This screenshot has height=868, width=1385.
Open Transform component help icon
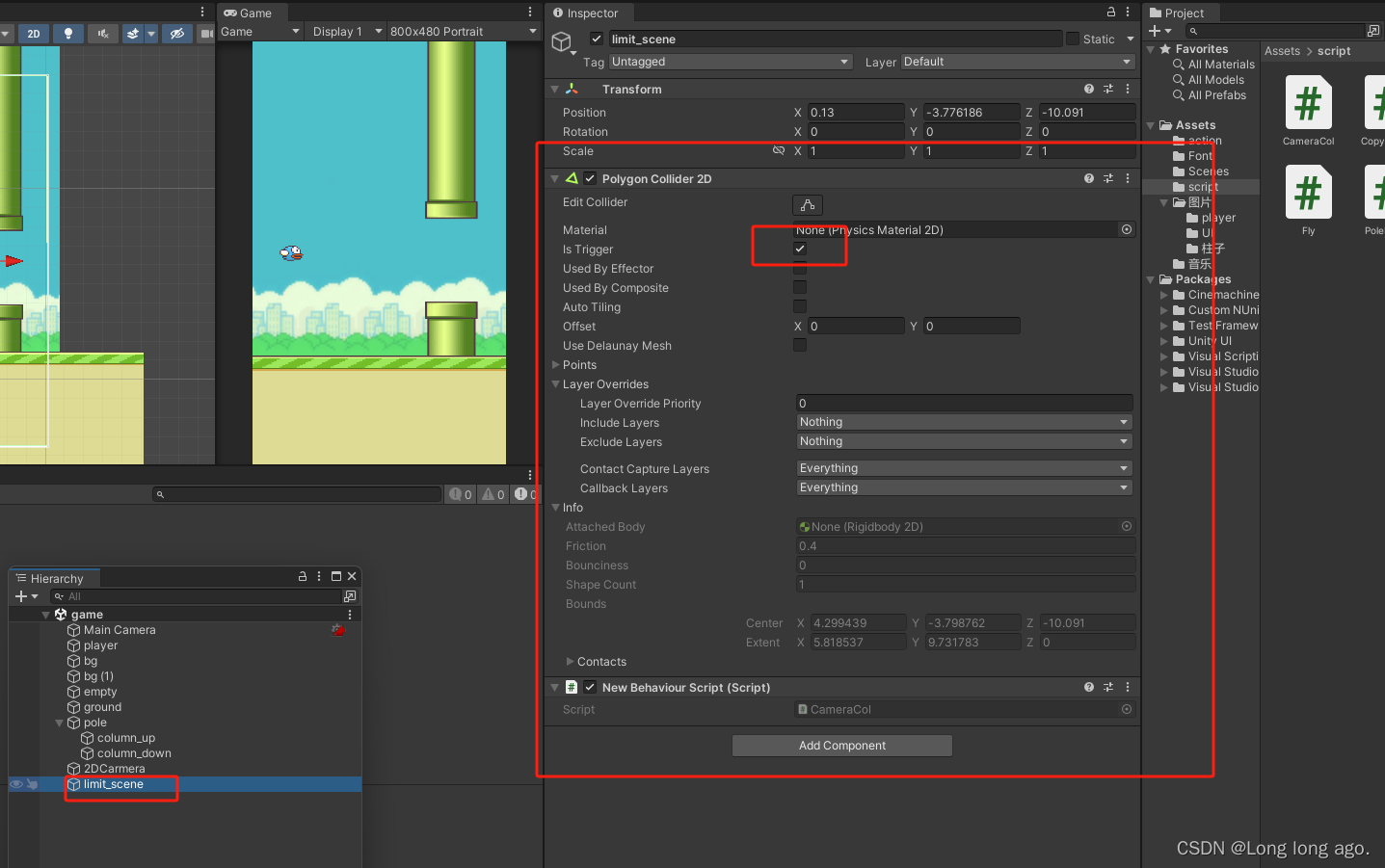1089,89
